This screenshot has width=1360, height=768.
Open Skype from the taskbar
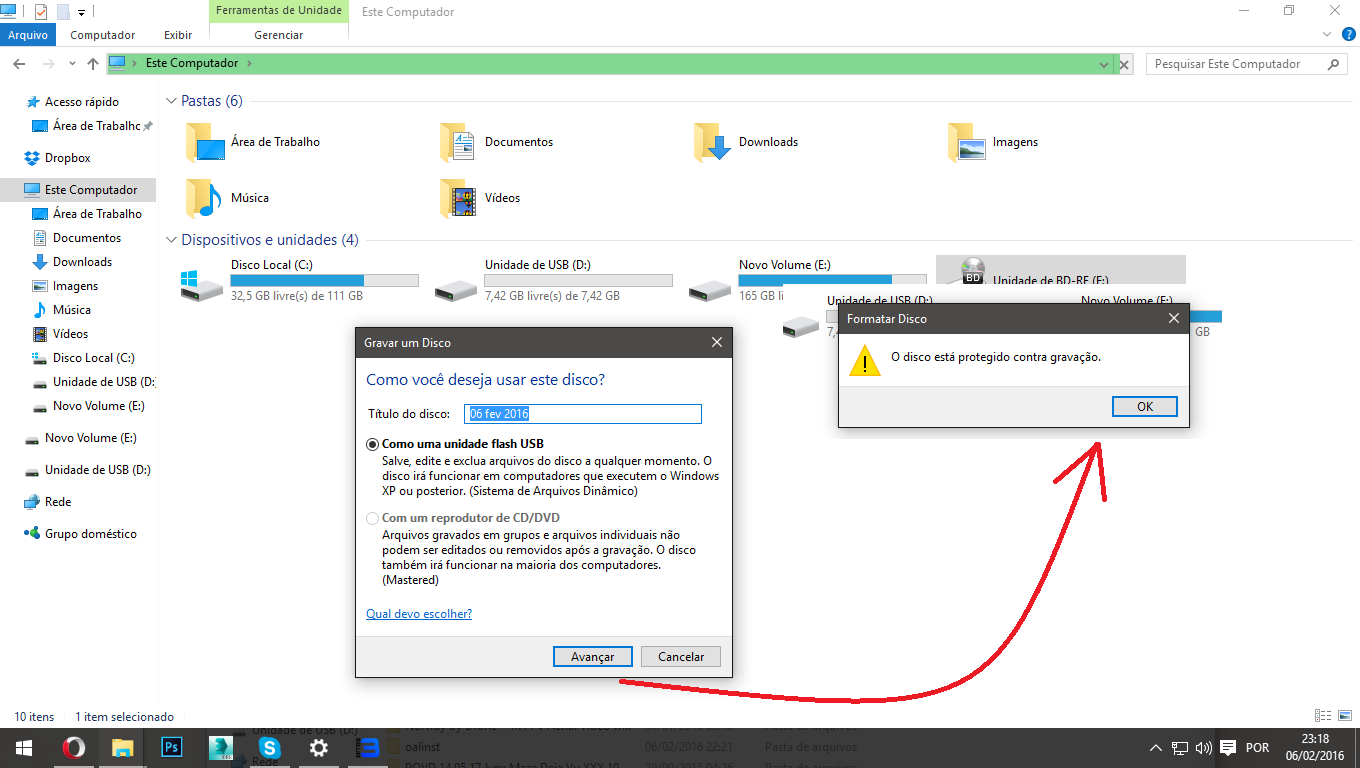[269, 748]
